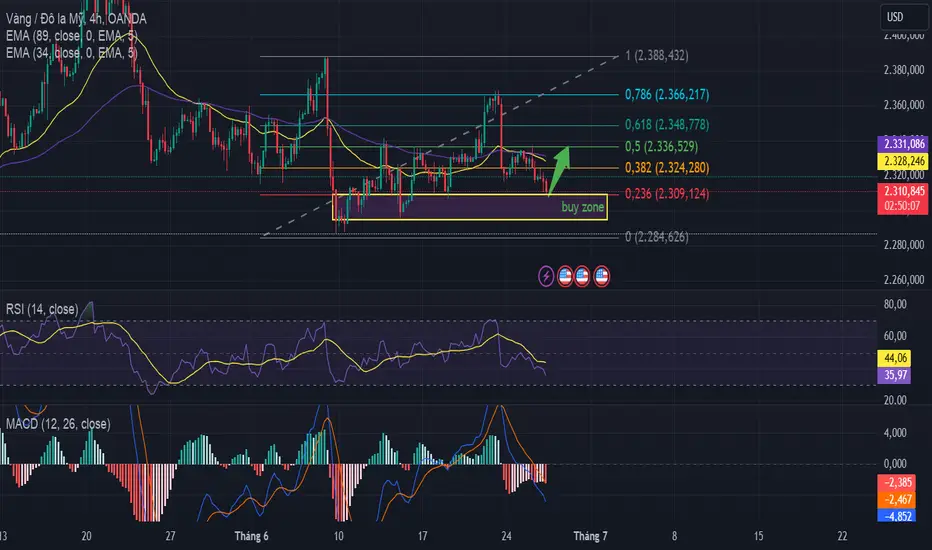Select the EMA 34 indicator legend
Screen dimensions: 932x550
71,54
